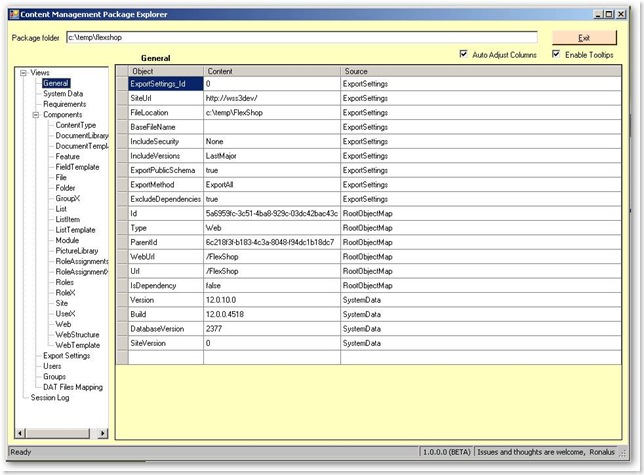Select Site component in tree

click(x=62, y=303)
